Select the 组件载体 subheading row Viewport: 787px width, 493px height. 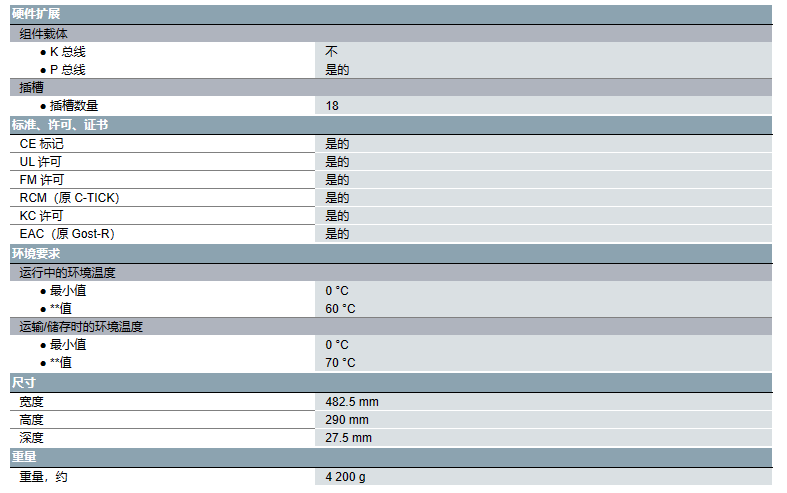pyautogui.click(x=44, y=33)
